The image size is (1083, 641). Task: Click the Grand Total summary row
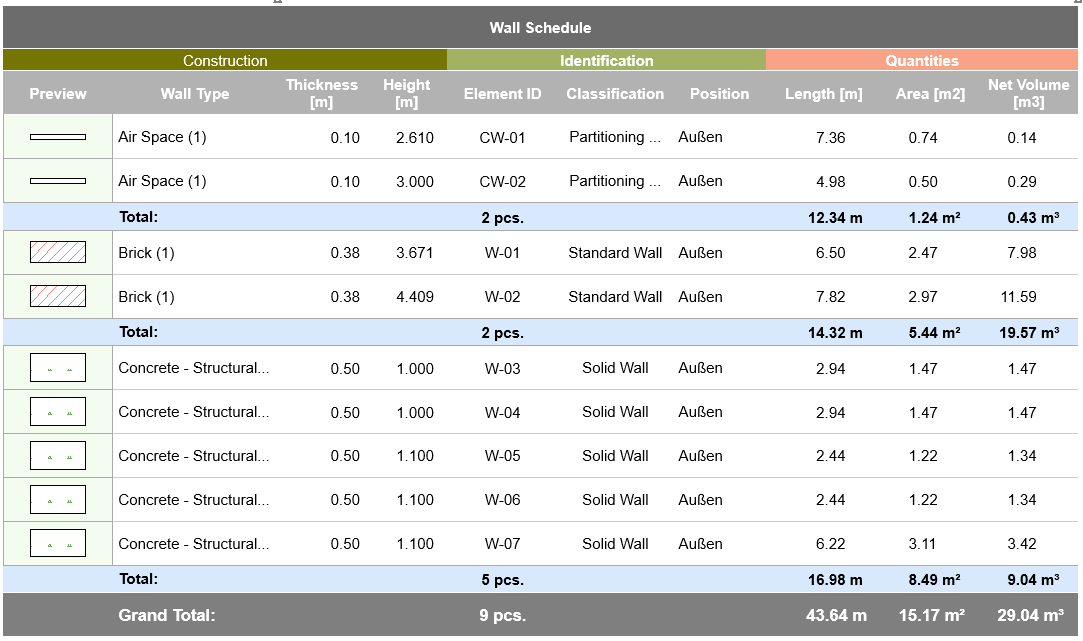[541, 615]
